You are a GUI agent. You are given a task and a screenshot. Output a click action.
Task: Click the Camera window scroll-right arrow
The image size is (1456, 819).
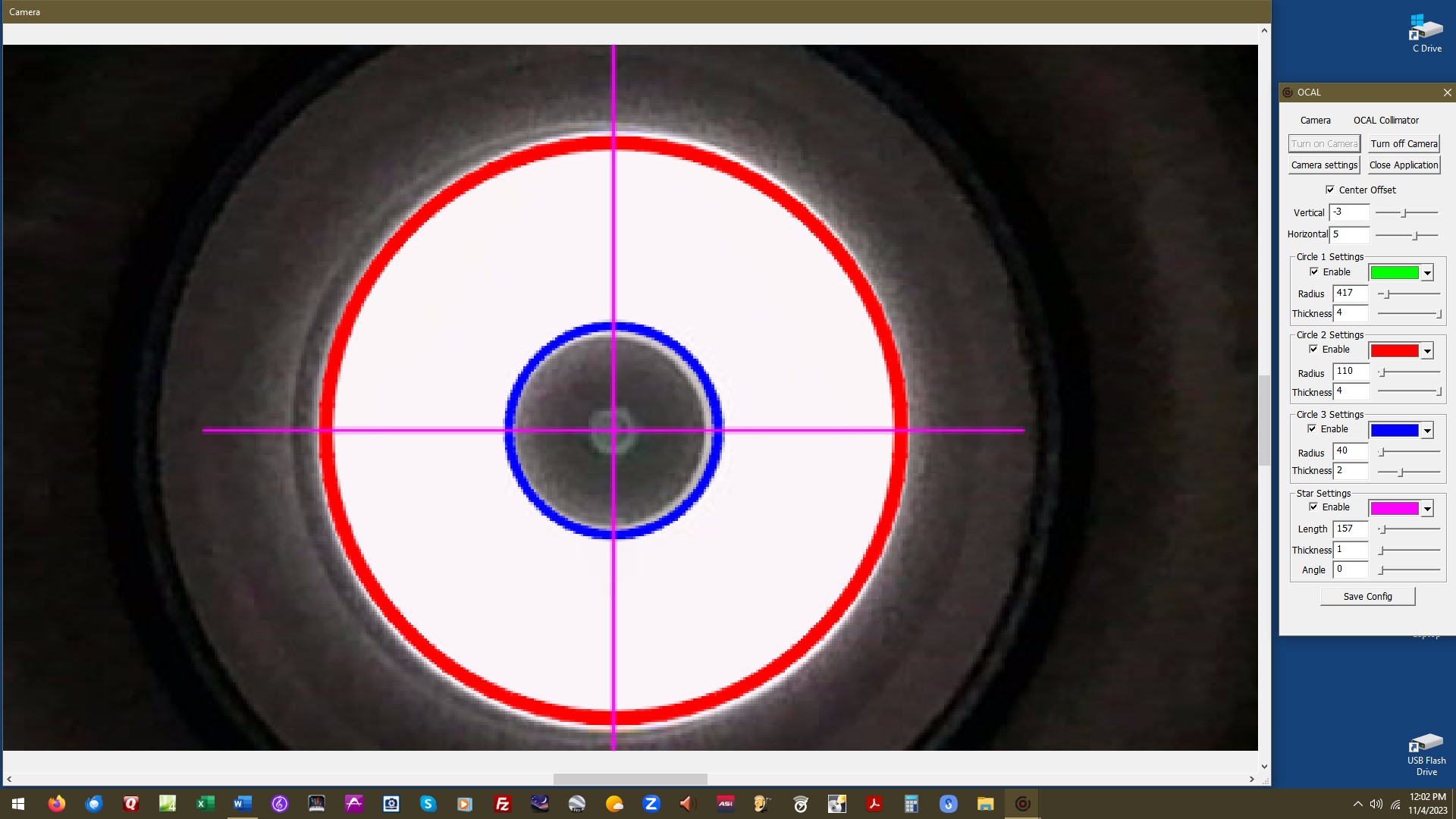click(1252, 779)
